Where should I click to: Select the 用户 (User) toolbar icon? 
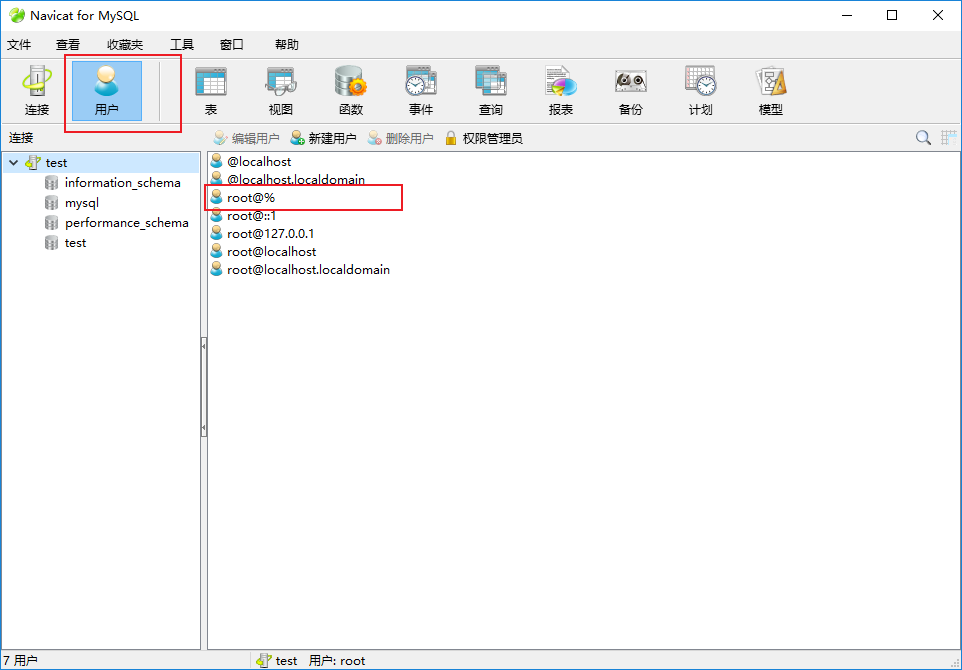click(x=107, y=91)
